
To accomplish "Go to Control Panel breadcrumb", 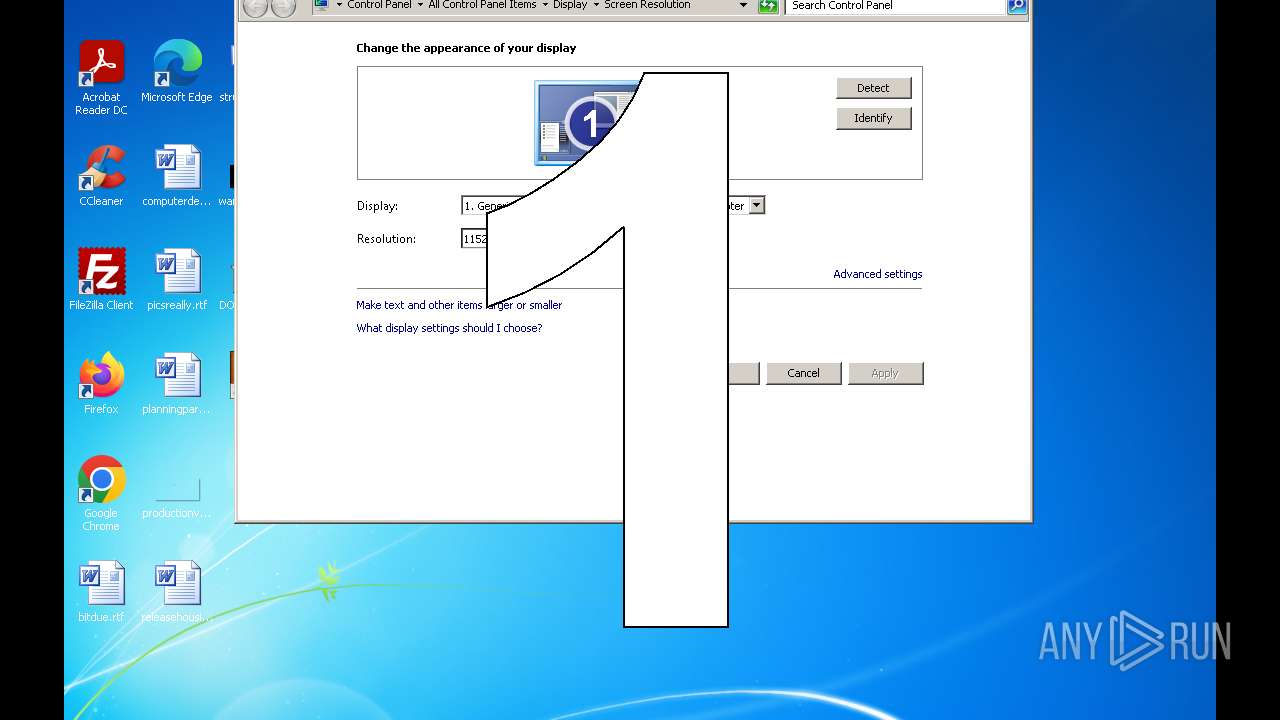I will 379,5.
